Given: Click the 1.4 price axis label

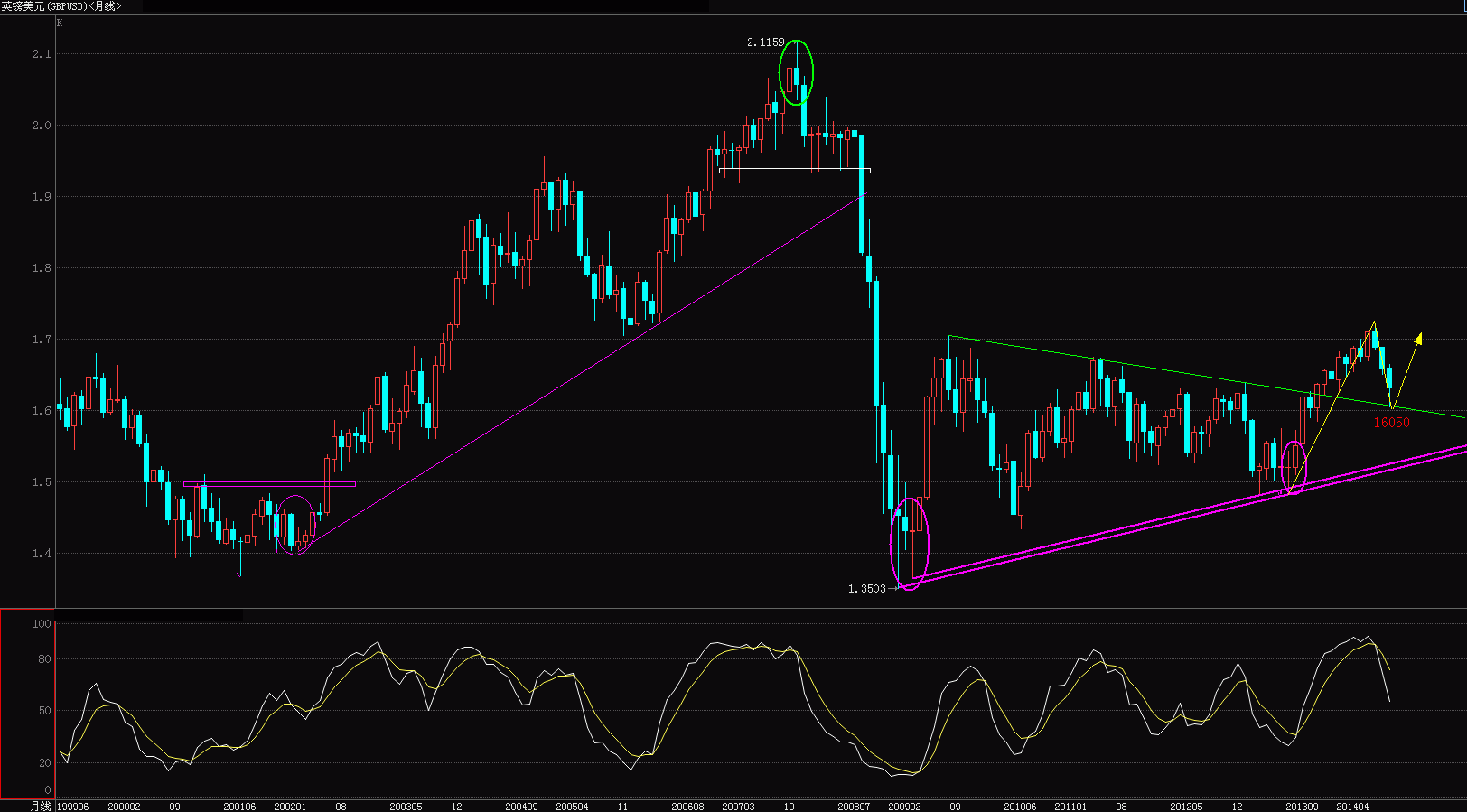Looking at the screenshot, I should click(x=42, y=554).
